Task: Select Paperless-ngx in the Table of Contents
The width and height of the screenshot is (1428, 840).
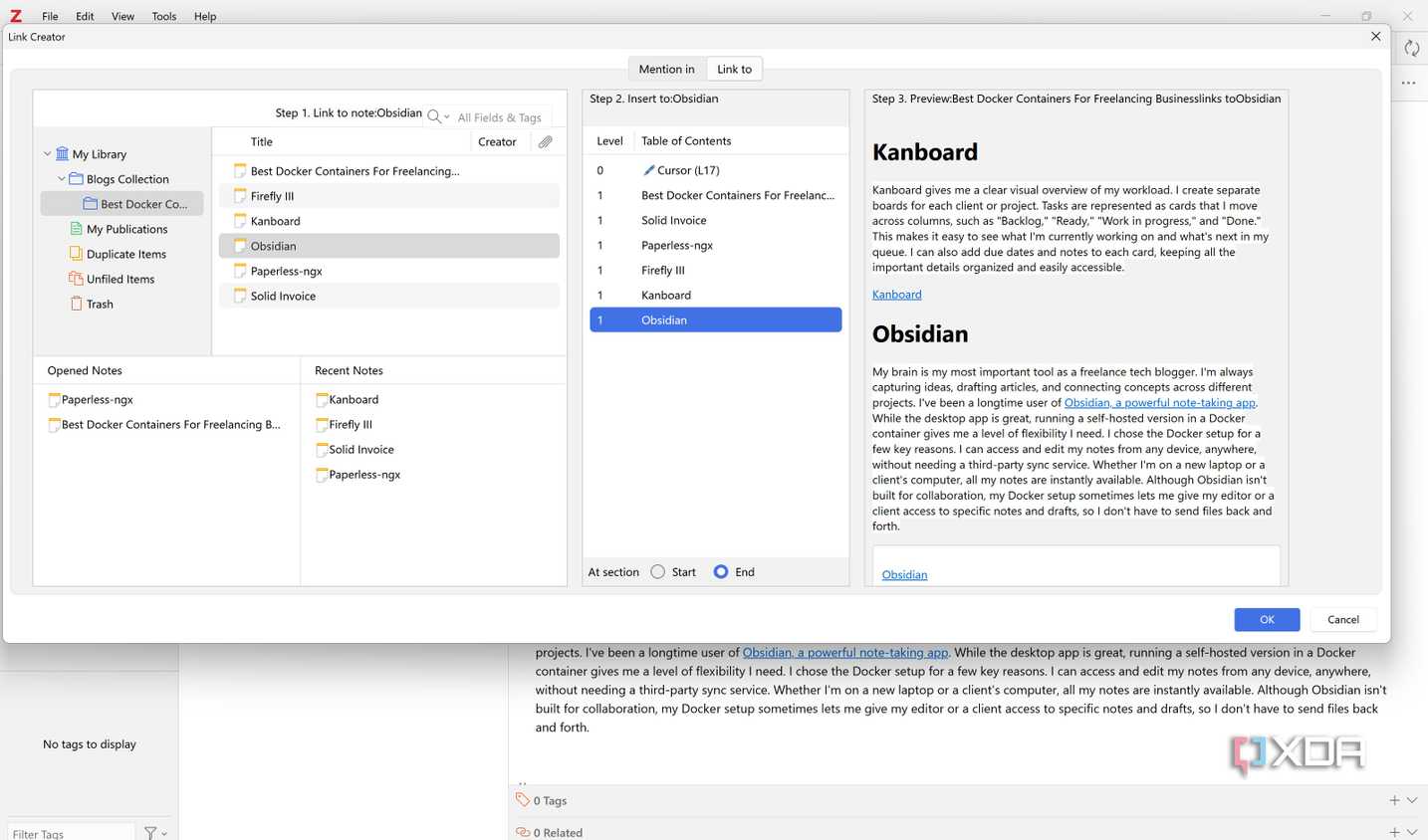Action: point(716,245)
